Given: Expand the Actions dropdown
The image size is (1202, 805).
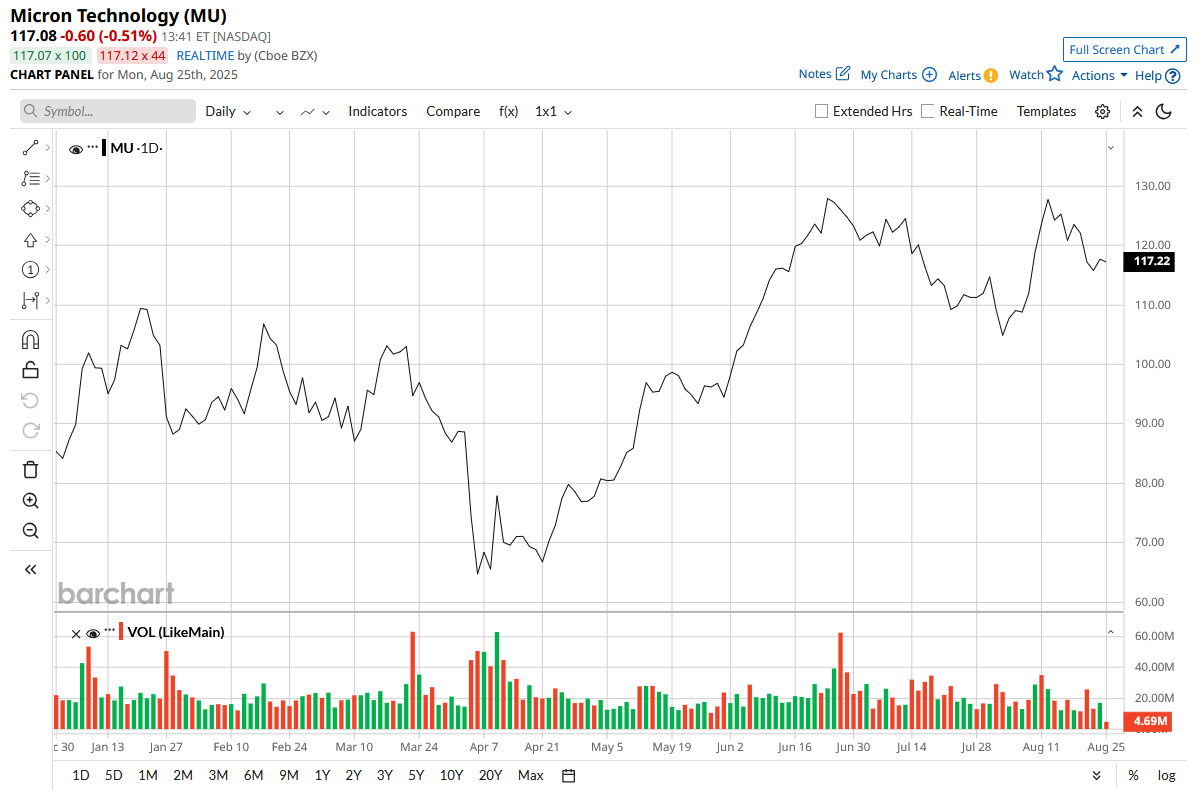Looking at the screenshot, I should click(1099, 75).
